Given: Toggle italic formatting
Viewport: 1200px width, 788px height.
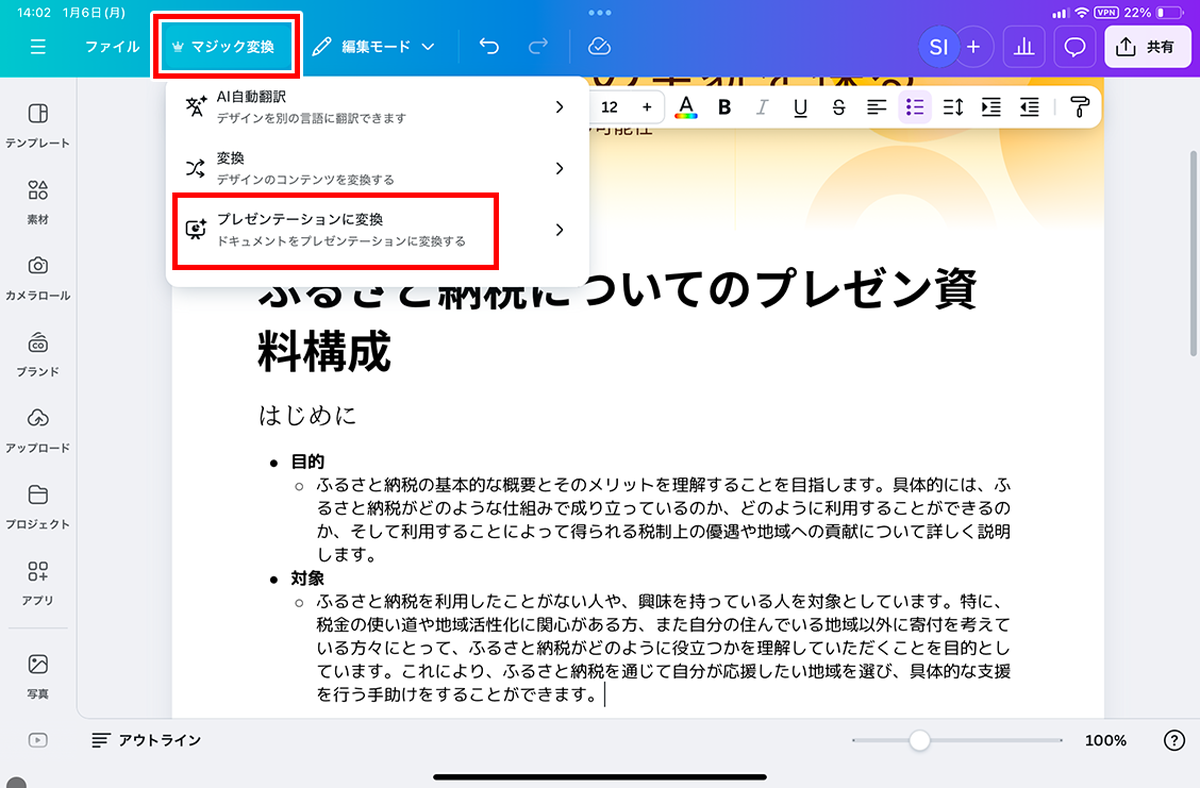Looking at the screenshot, I should (763, 107).
